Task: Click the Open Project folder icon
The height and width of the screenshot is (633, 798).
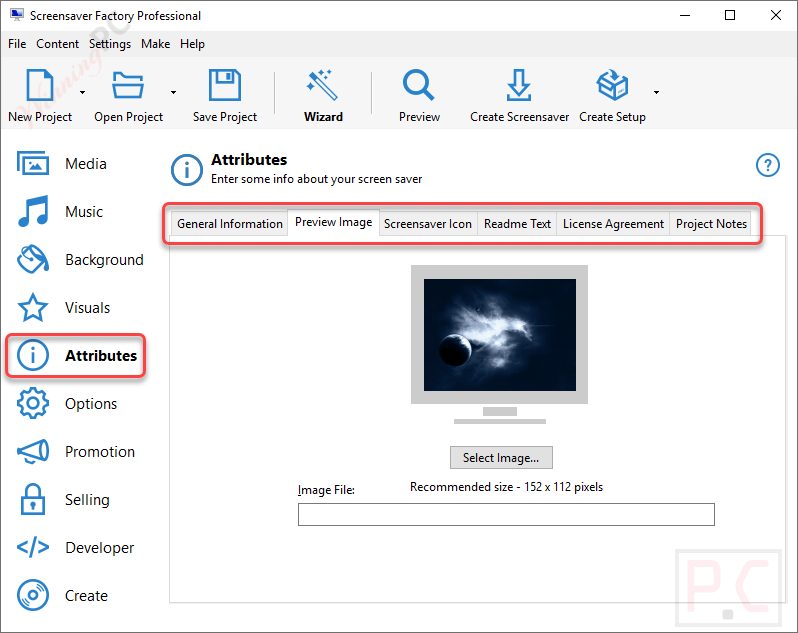Action: (x=128, y=84)
